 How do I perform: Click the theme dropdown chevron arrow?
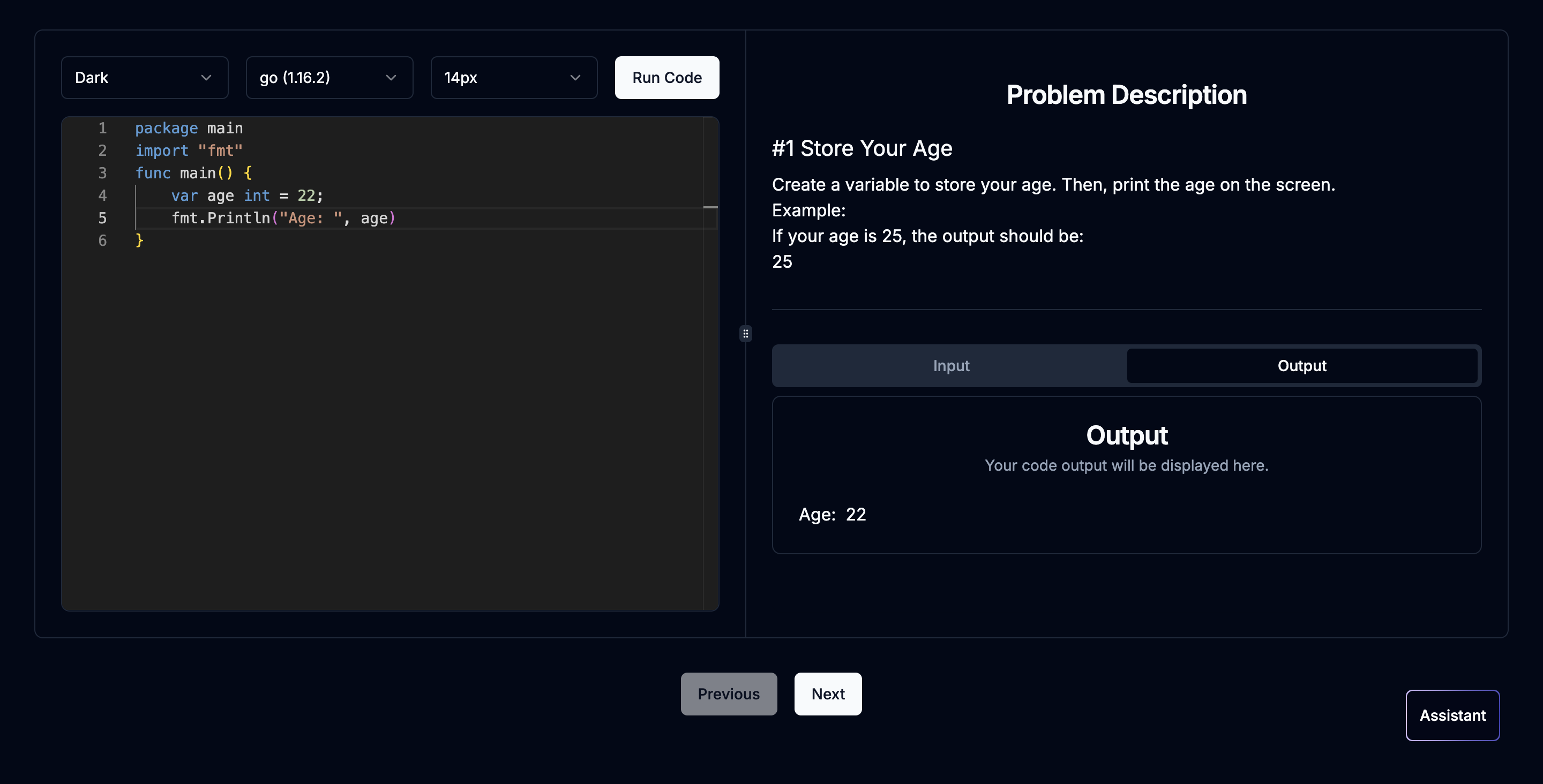pyautogui.click(x=206, y=78)
